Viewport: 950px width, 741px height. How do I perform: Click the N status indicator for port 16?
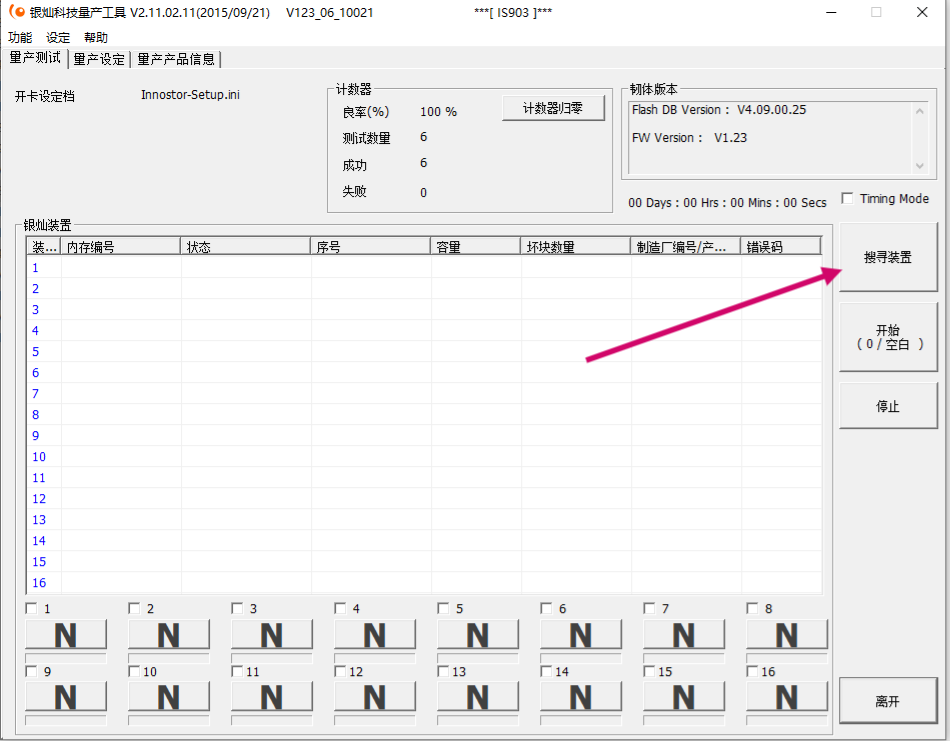click(786, 696)
